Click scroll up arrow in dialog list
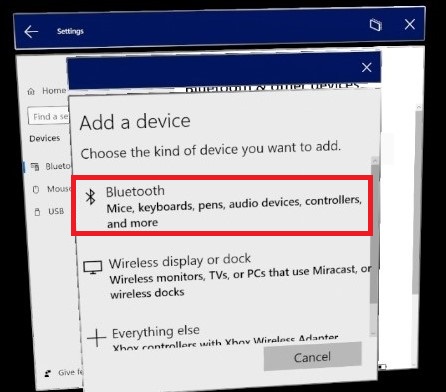The width and height of the screenshot is (446, 392). [375, 161]
